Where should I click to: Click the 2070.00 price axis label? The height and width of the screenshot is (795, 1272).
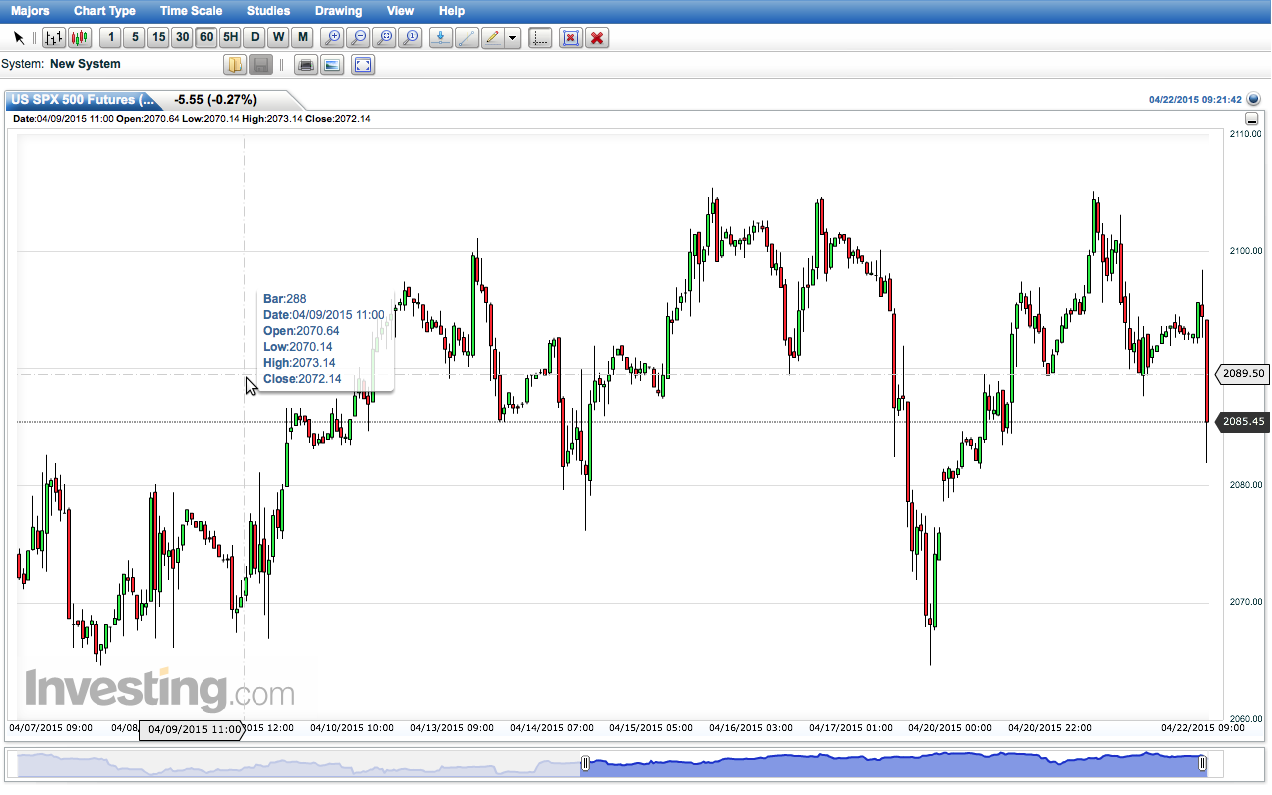coord(1247,602)
